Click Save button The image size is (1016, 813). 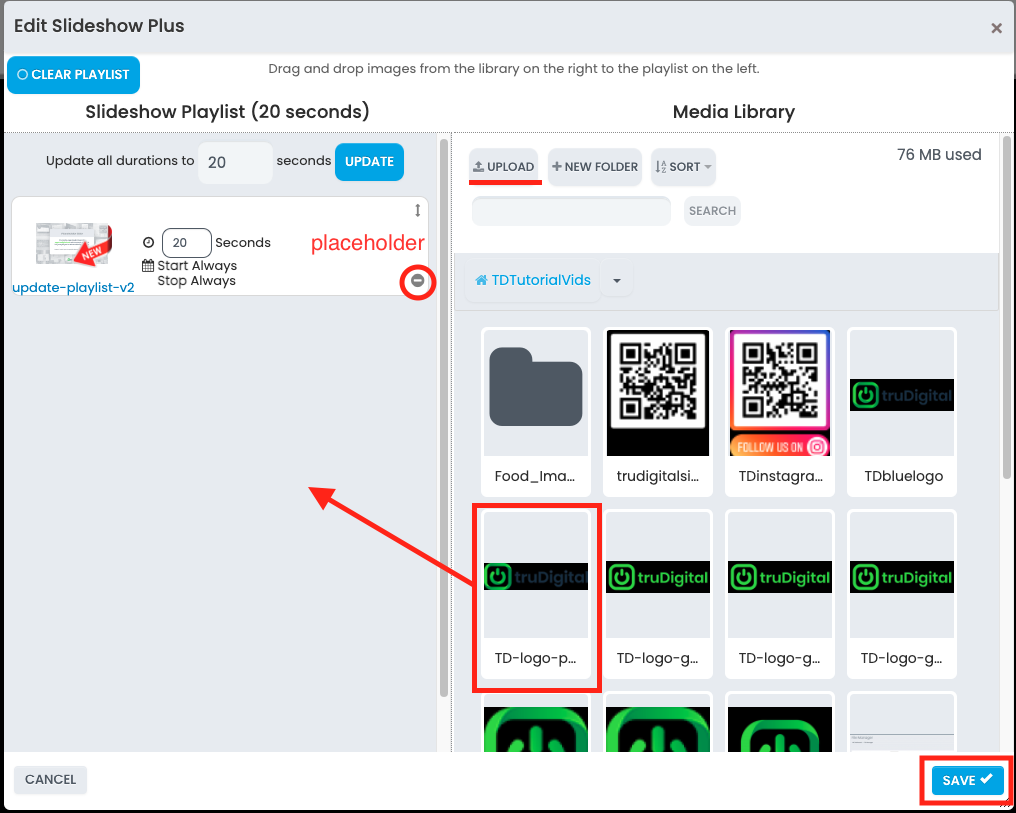click(x=967, y=780)
